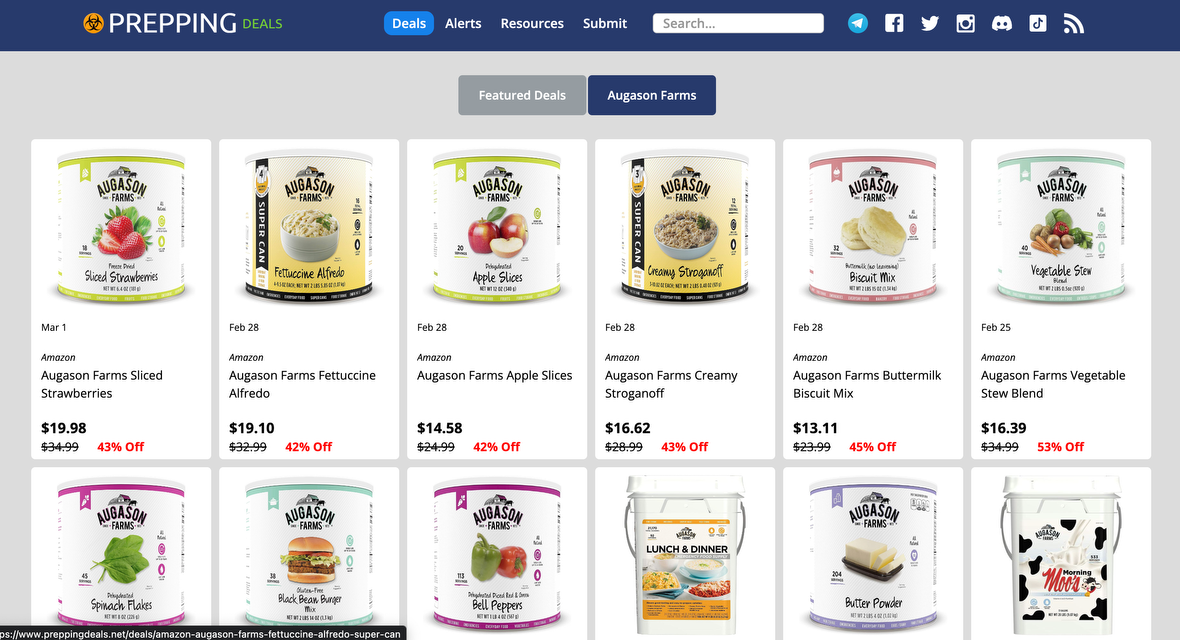This screenshot has height=640, width=1180.
Task: Focus the Search input field
Action: coord(738,23)
